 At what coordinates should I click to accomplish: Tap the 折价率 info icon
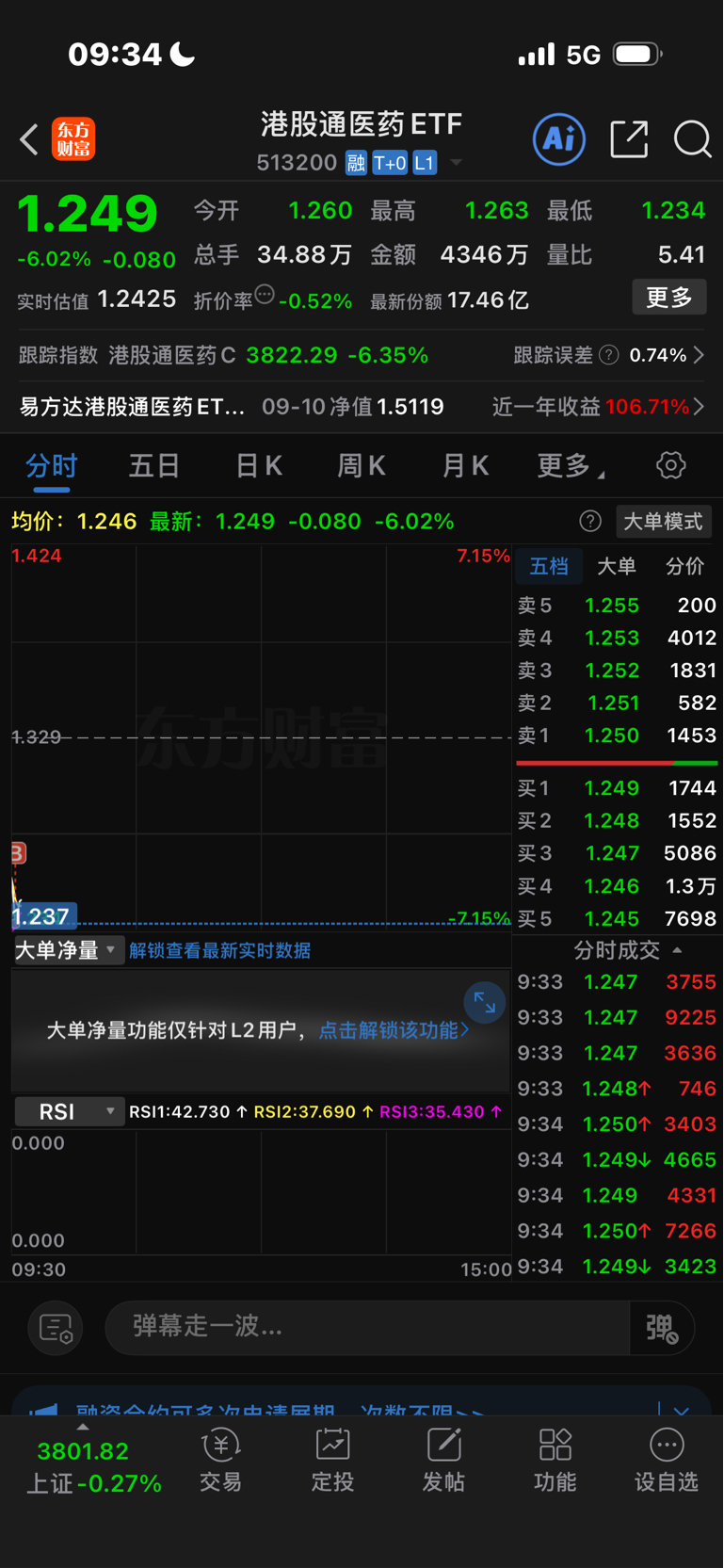(x=265, y=295)
